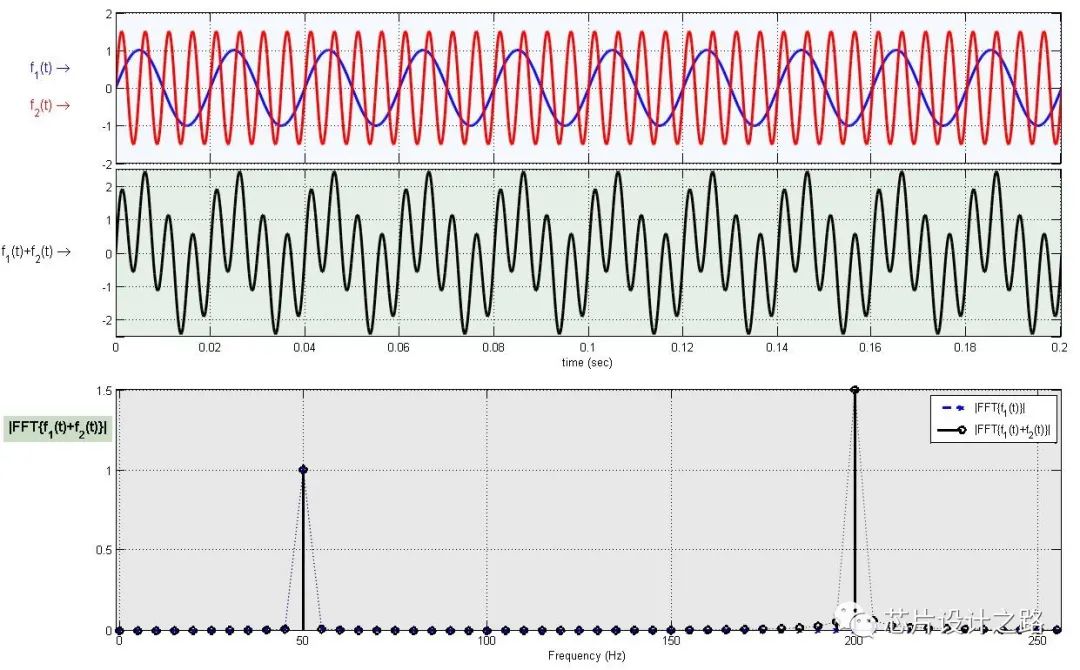1080x670 pixels.
Task: Click the 150 tick on the frequency axis
Action: pyautogui.click(x=671, y=640)
